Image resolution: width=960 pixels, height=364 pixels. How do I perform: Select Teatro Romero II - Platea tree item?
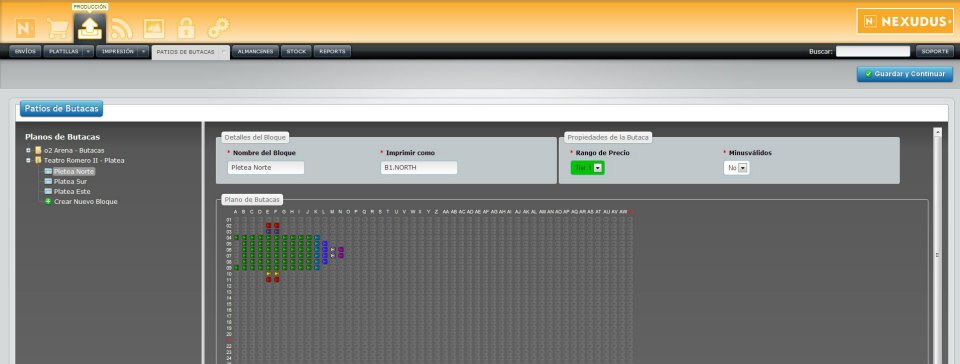click(x=84, y=160)
